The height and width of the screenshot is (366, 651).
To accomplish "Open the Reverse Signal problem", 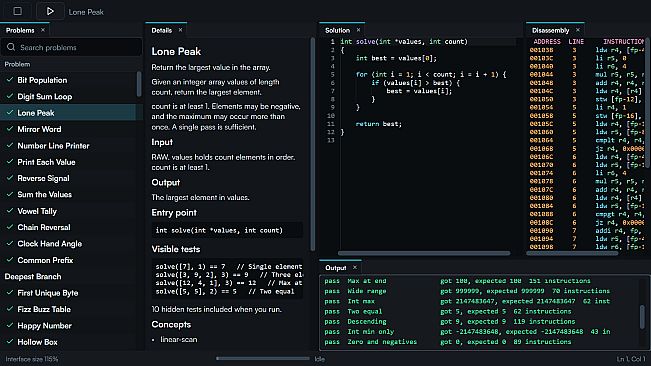I will coord(69,178).
